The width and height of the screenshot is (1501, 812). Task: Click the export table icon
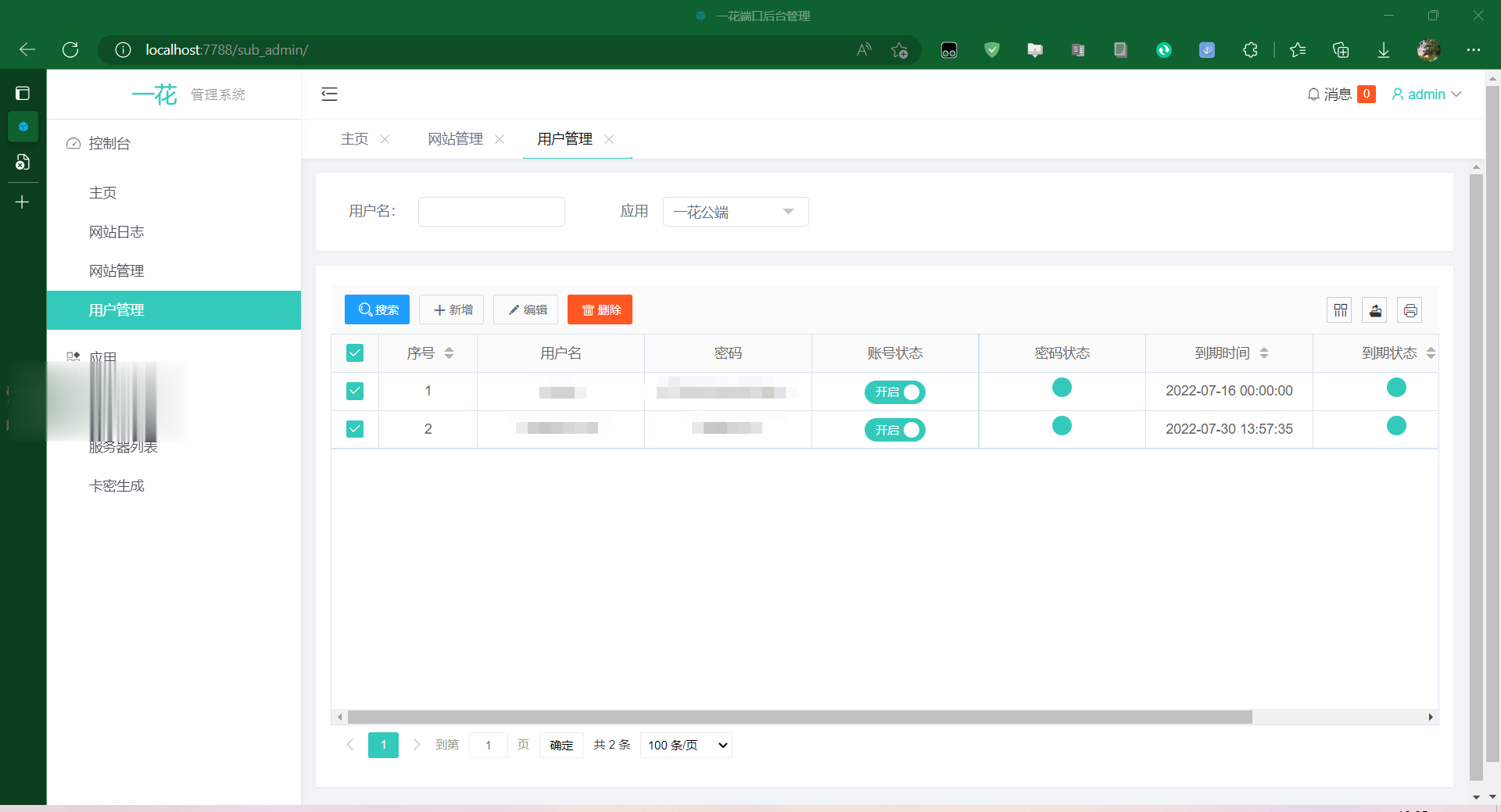[x=1375, y=310]
